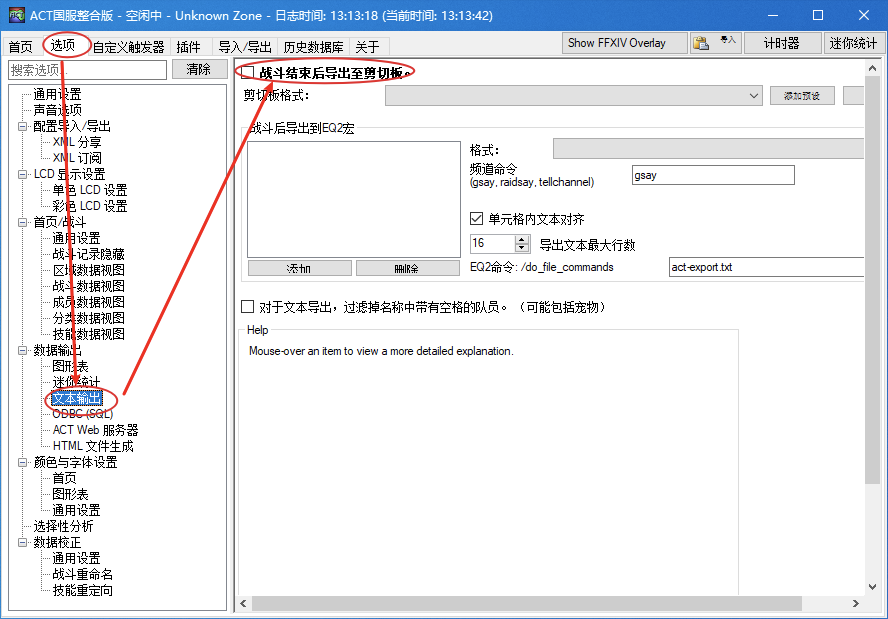Collapse the 颜色与字体设置 tree node

click(x=23, y=463)
